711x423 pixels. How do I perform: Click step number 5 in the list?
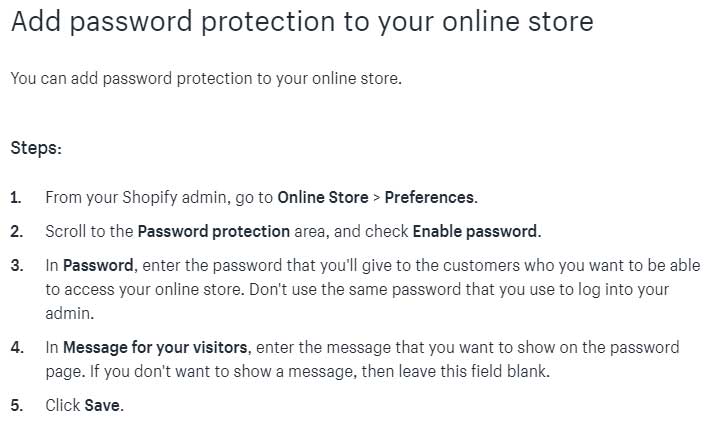click(16, 406)
